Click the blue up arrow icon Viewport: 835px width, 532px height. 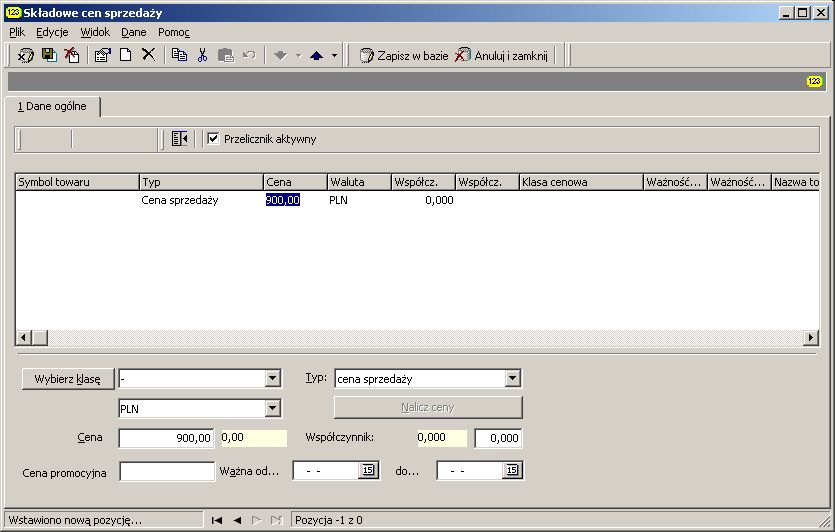(316, 55)
